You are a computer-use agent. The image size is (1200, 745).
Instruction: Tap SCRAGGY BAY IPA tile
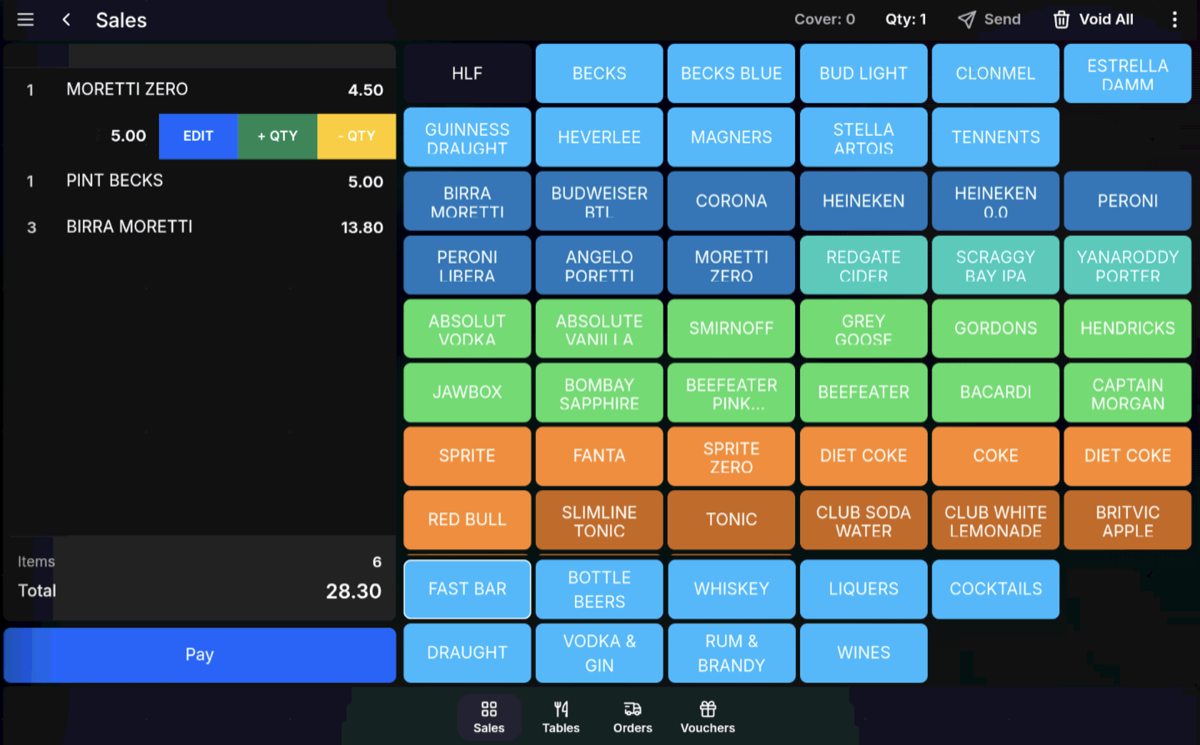click(995, 265)
